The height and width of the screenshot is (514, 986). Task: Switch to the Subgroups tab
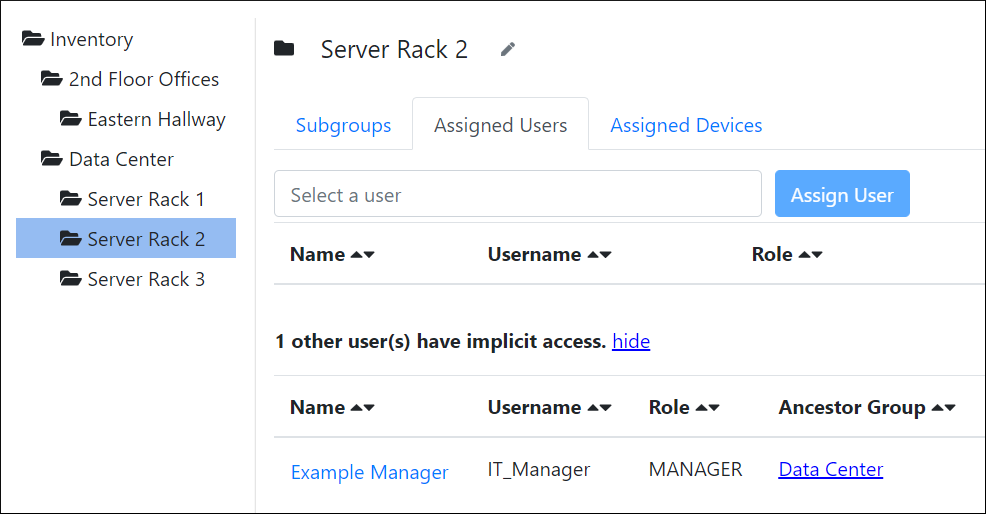[x=343, y=125]
